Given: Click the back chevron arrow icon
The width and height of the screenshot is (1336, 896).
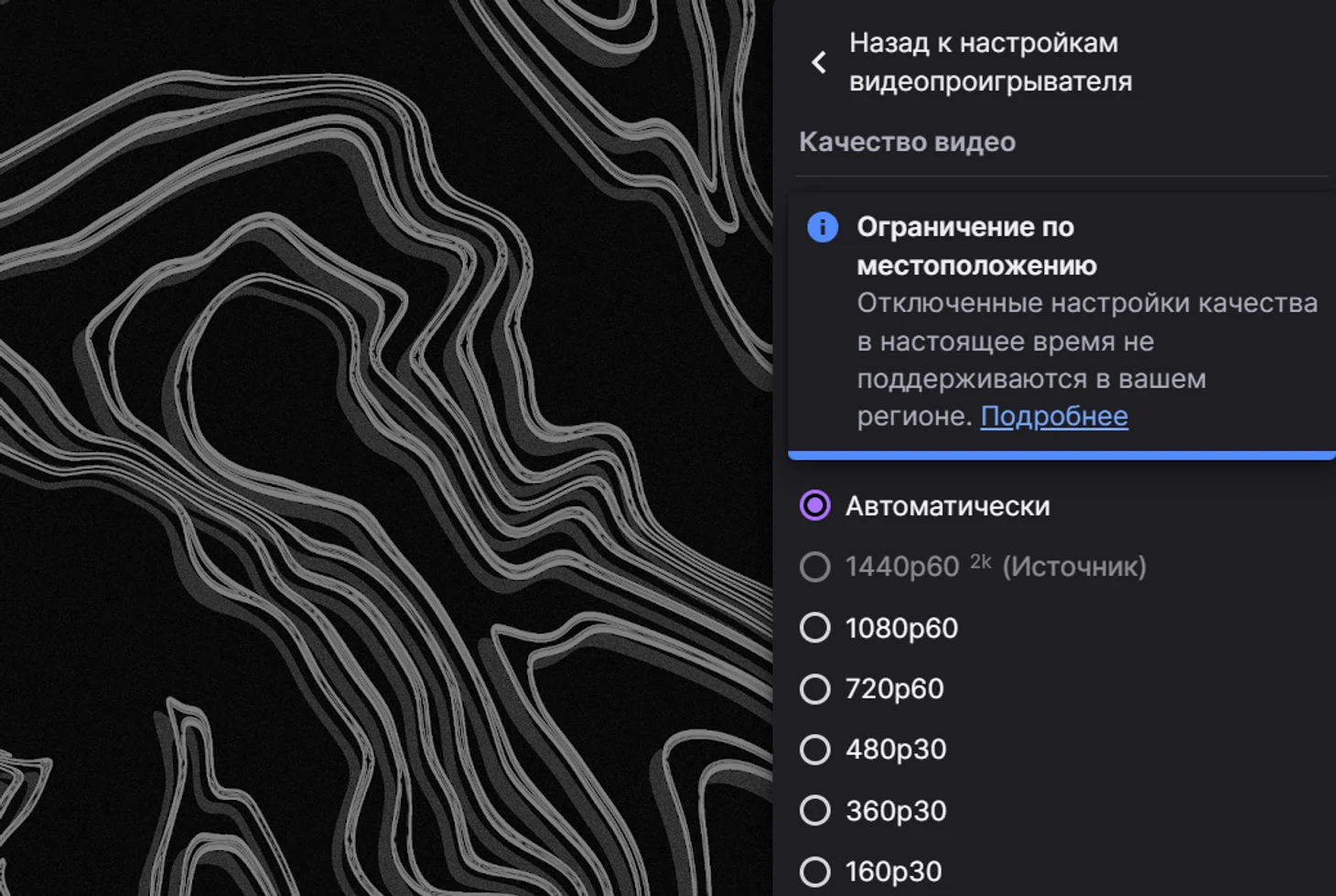Looking at the screenshot, I should pyautogui.click(x=819, y=62).
